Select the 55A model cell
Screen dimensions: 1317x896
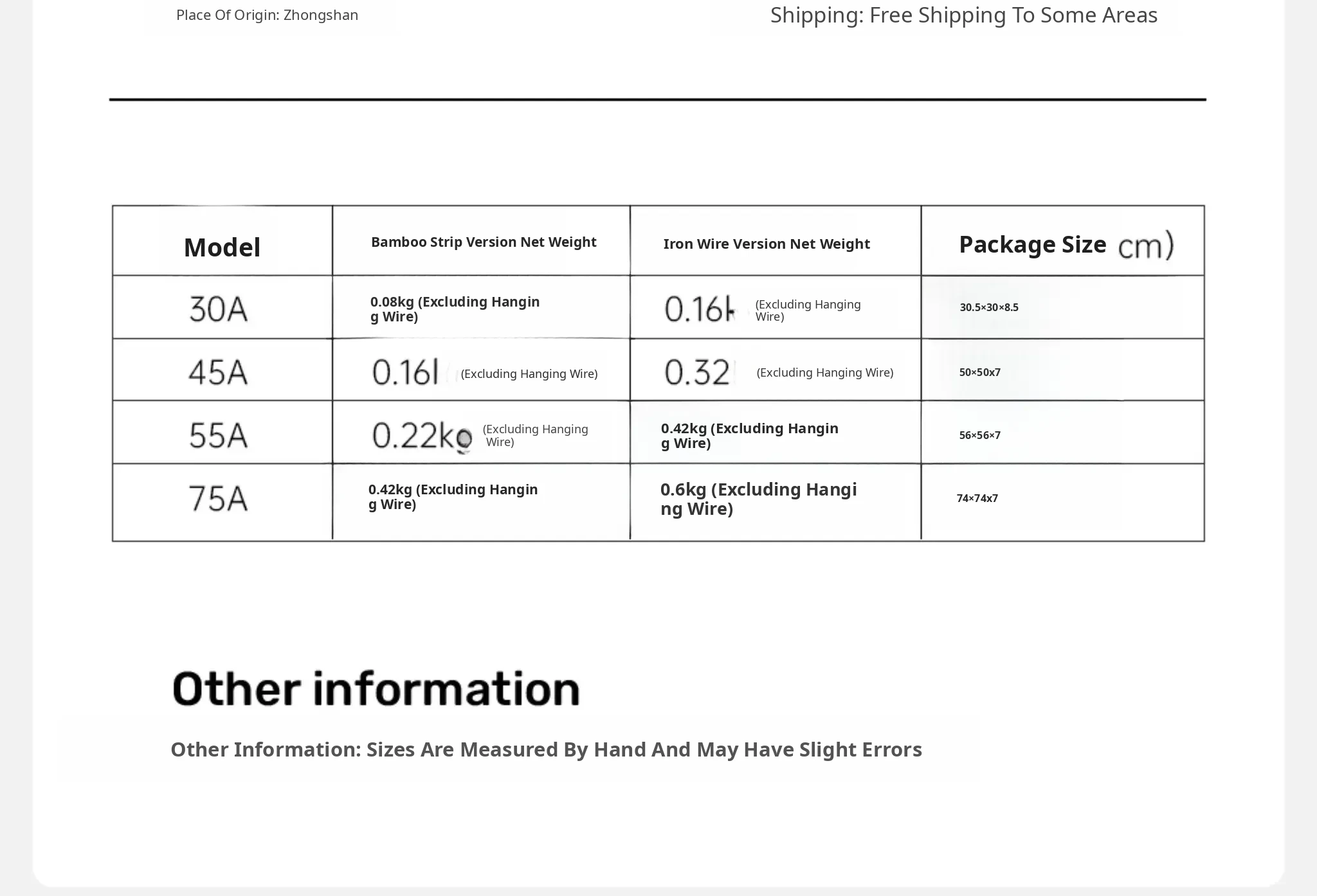click(218, 435)
